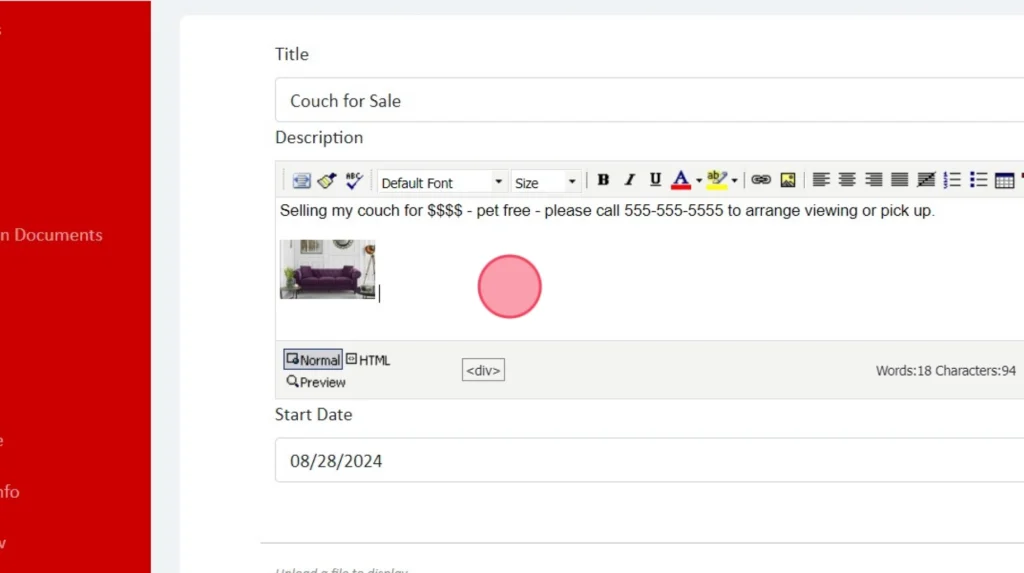
Task: Switch to the Preview mode
Action: pyautogui.click(x=316, y=382)
